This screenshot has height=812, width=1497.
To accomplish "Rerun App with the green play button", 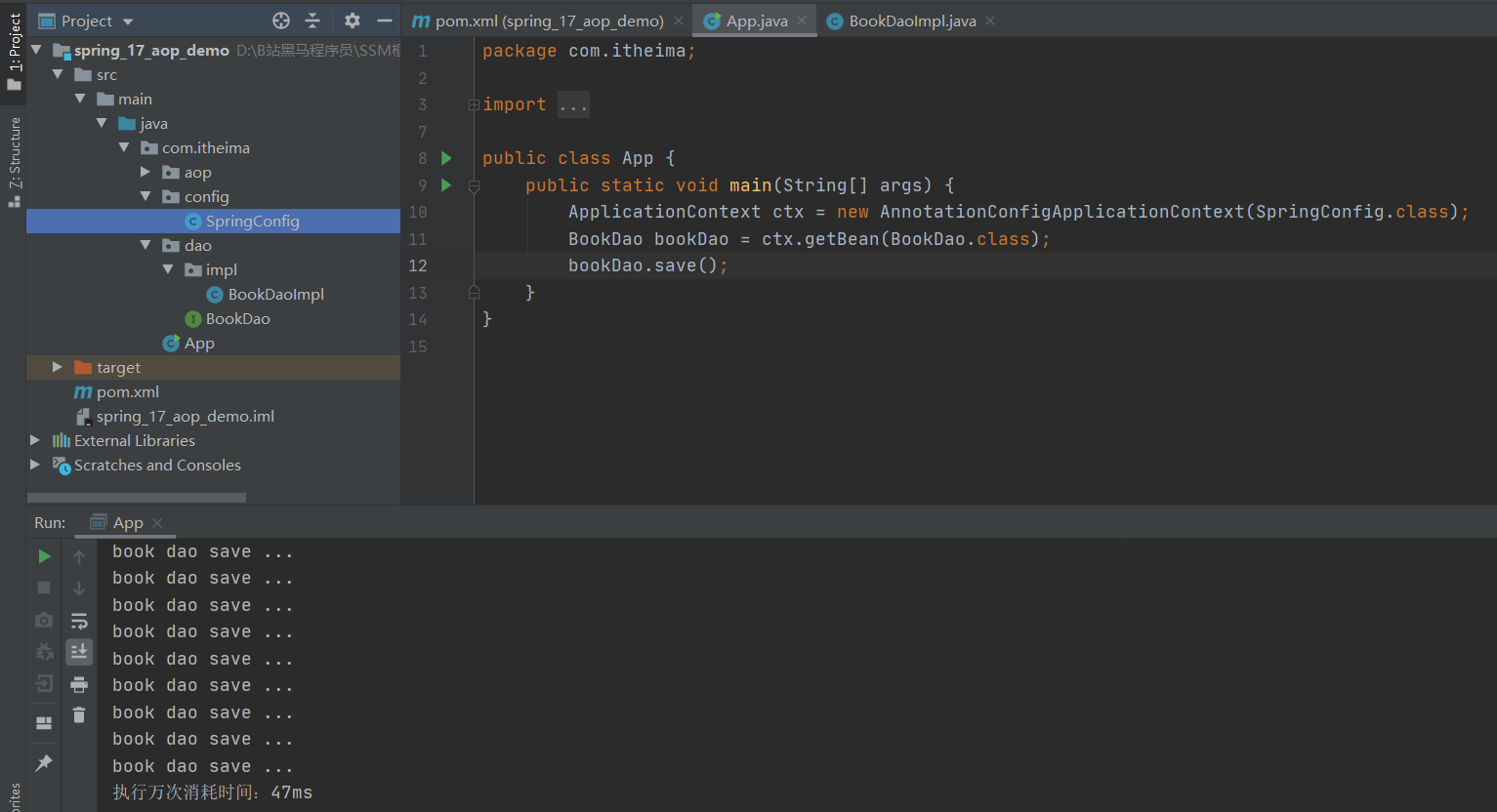I will [x=44, y=556].
